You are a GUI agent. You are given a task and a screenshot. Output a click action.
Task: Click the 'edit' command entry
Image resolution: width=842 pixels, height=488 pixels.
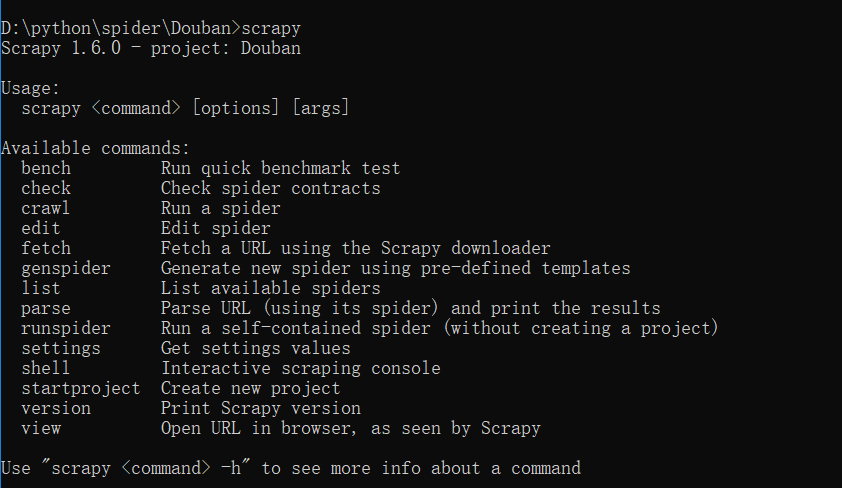(41, 228)
